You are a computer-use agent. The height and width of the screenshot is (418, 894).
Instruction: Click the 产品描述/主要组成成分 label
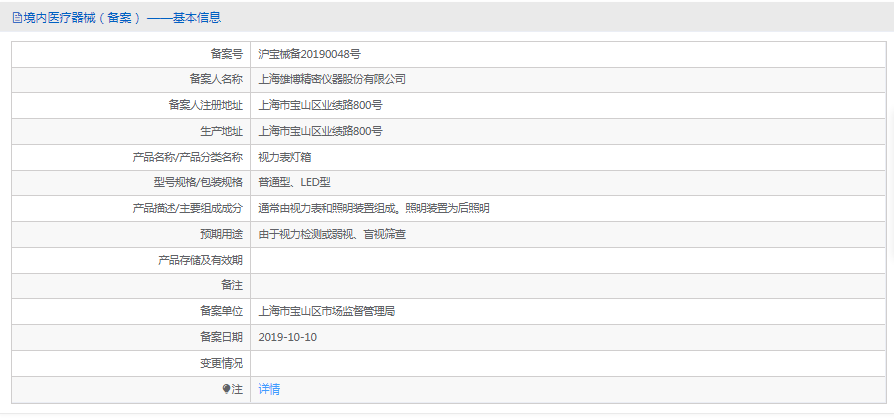click(188, 209)
